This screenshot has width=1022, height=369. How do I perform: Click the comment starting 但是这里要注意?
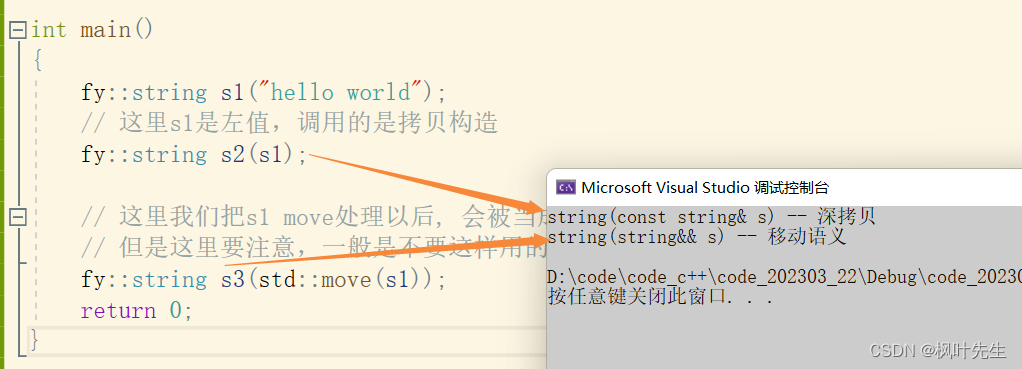coord(313,248)
